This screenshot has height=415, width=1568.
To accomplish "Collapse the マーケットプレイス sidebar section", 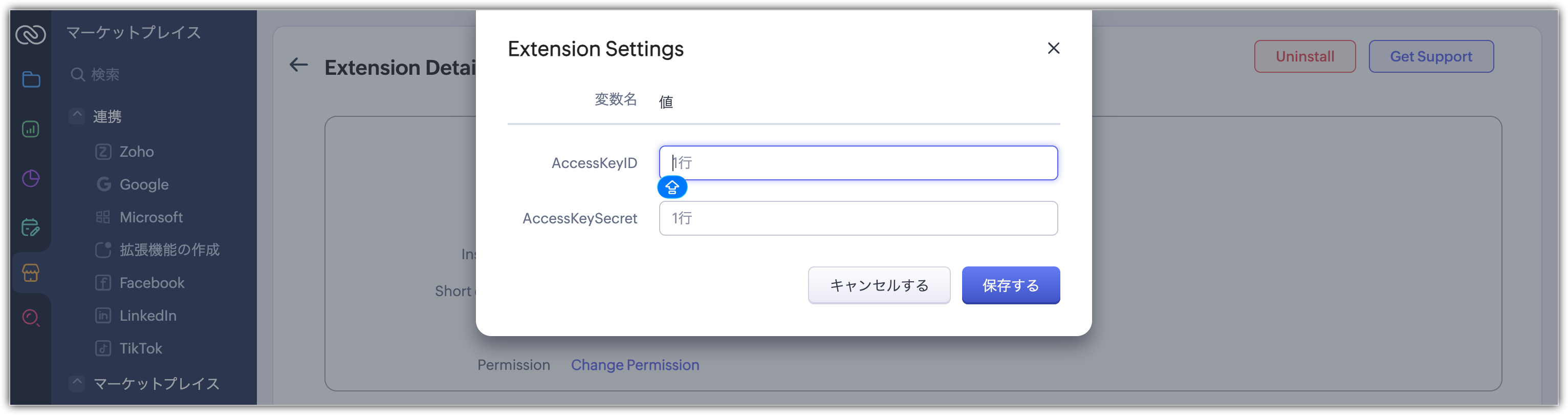I will tap(77, 383).
